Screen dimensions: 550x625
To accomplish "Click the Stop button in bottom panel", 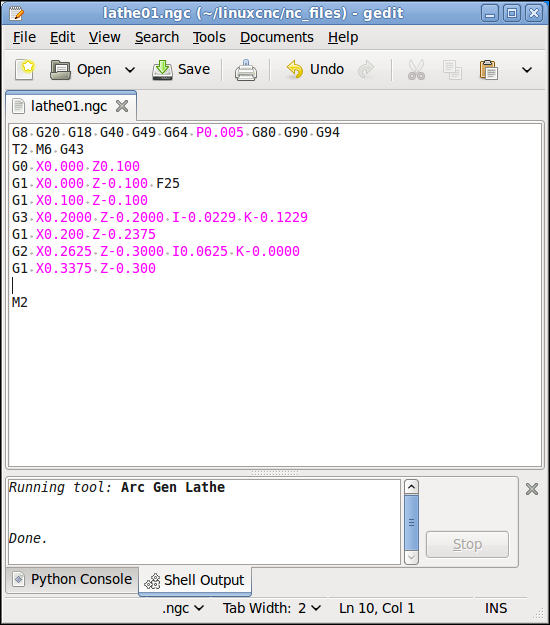I will tap(467, 544).
